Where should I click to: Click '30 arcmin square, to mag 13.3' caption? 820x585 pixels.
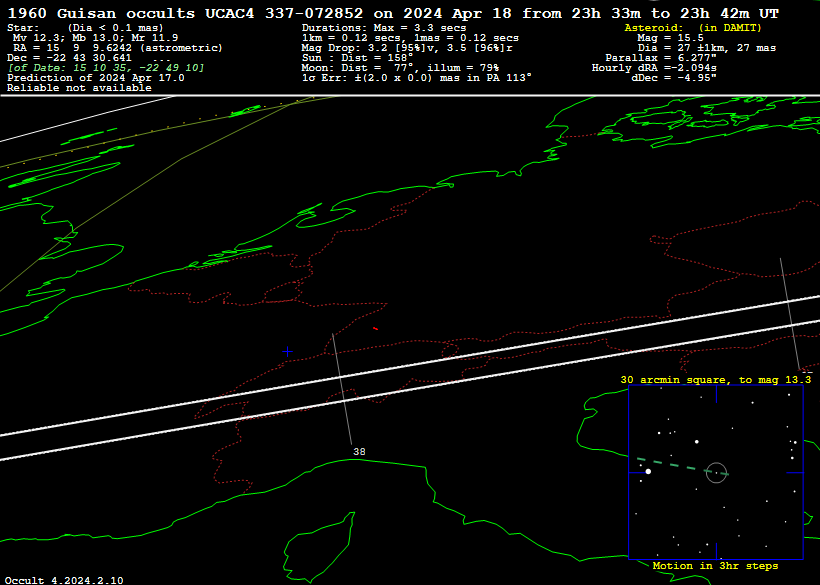point(716,380)
